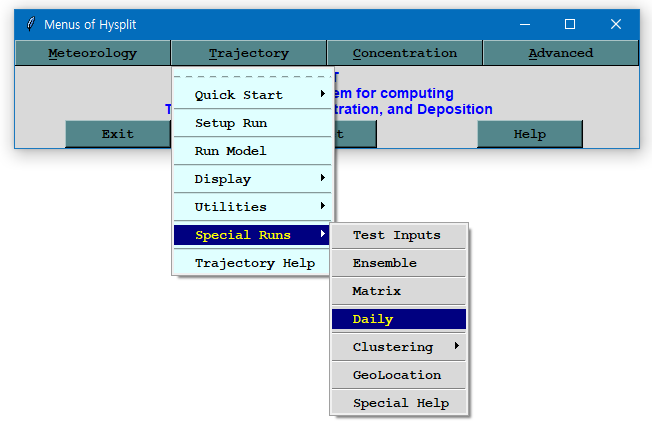Maximize the Menus of Hysplit window
Screen dimensions: 652x427
[x=570, y=24]
